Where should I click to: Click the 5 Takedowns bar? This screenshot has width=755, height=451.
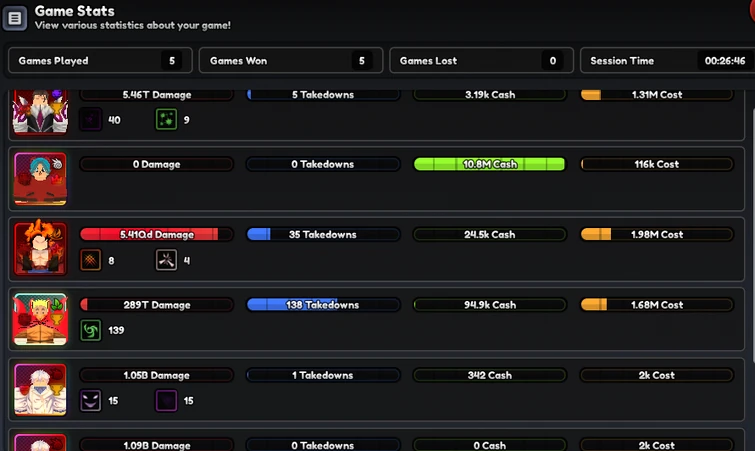[x=323, y=95]
